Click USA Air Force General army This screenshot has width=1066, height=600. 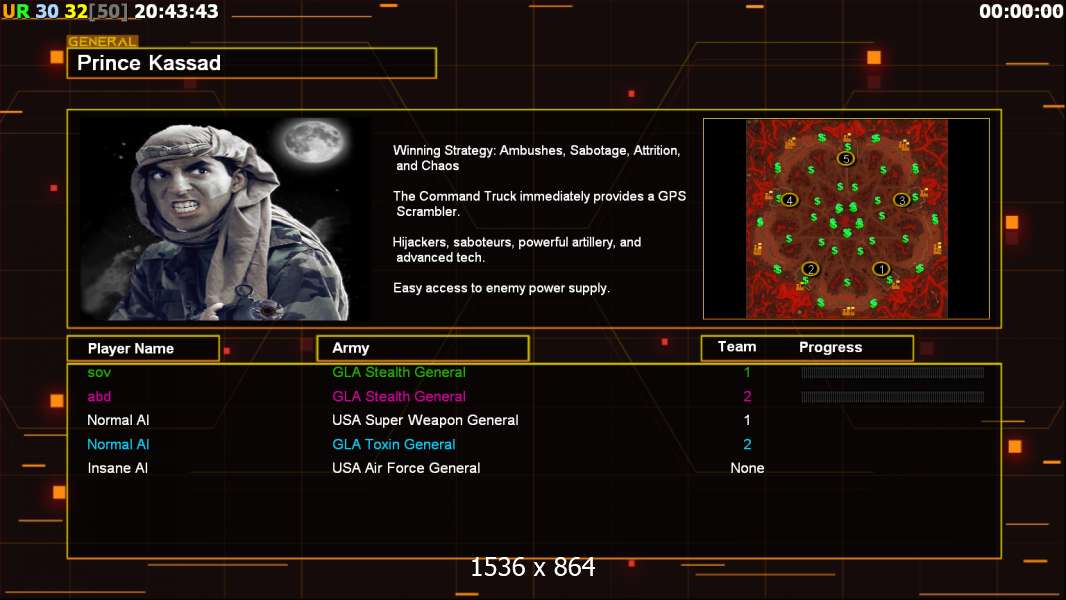coord(406,468)
